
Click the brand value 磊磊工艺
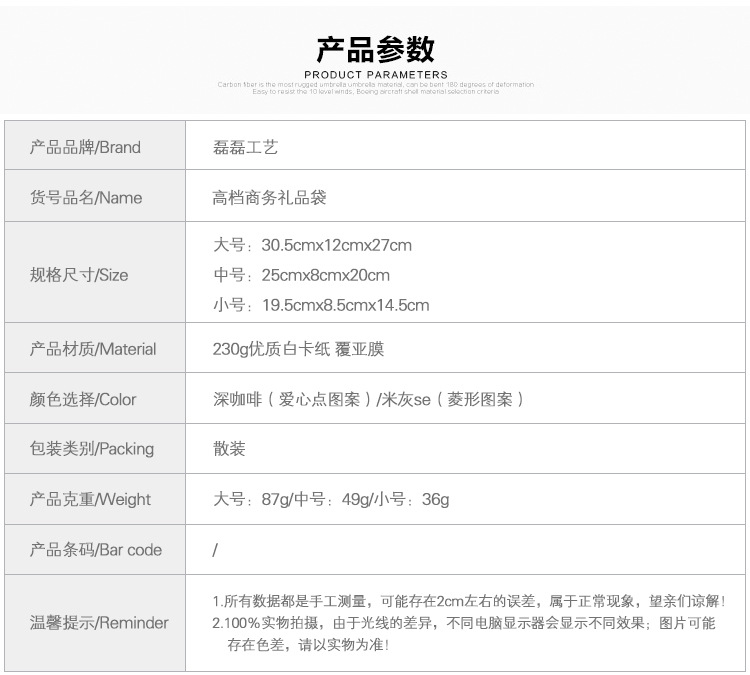[245, 147]
